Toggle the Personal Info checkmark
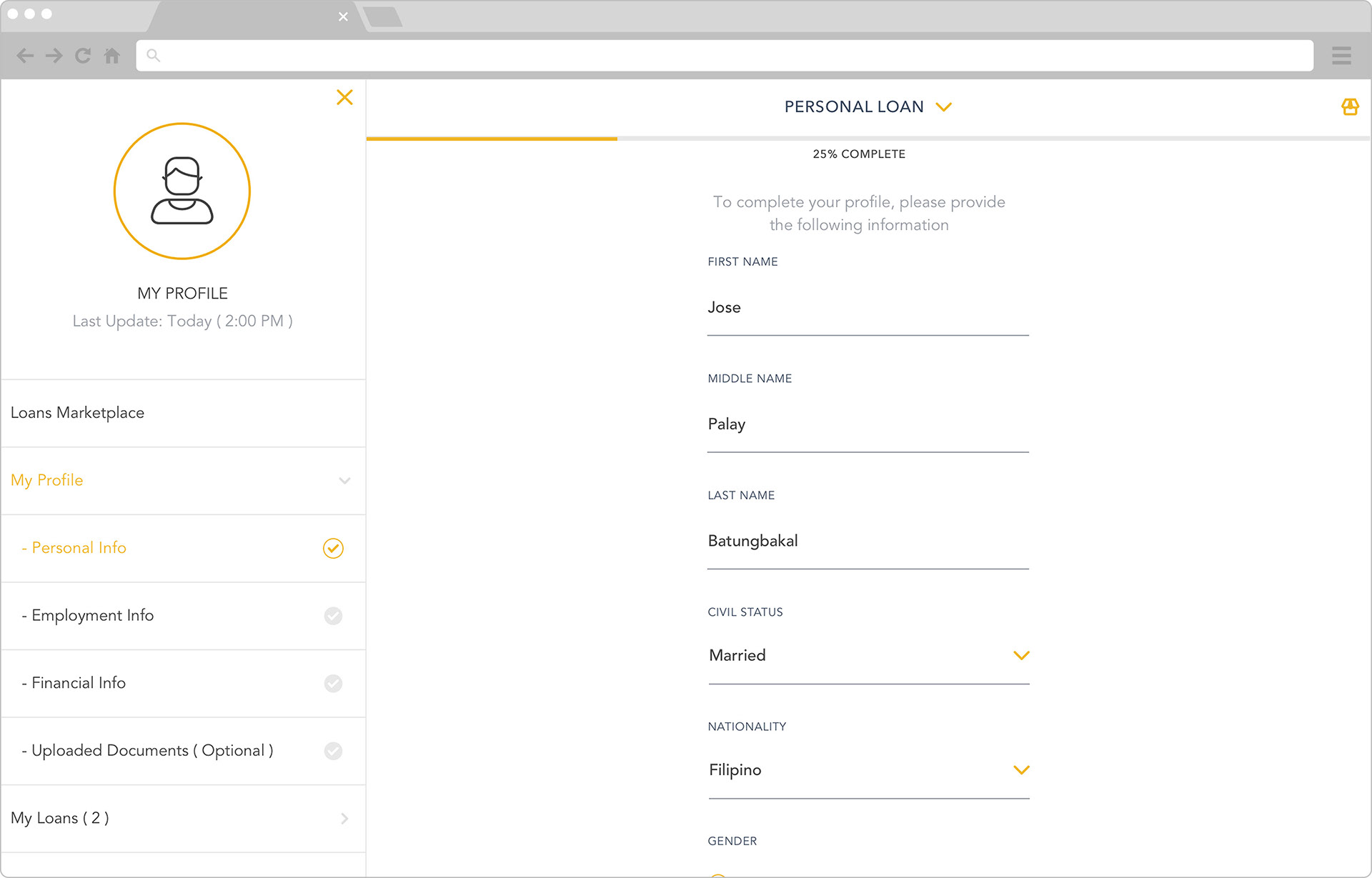Viewport: 1372px width, 878px height. tap(333, 548)
